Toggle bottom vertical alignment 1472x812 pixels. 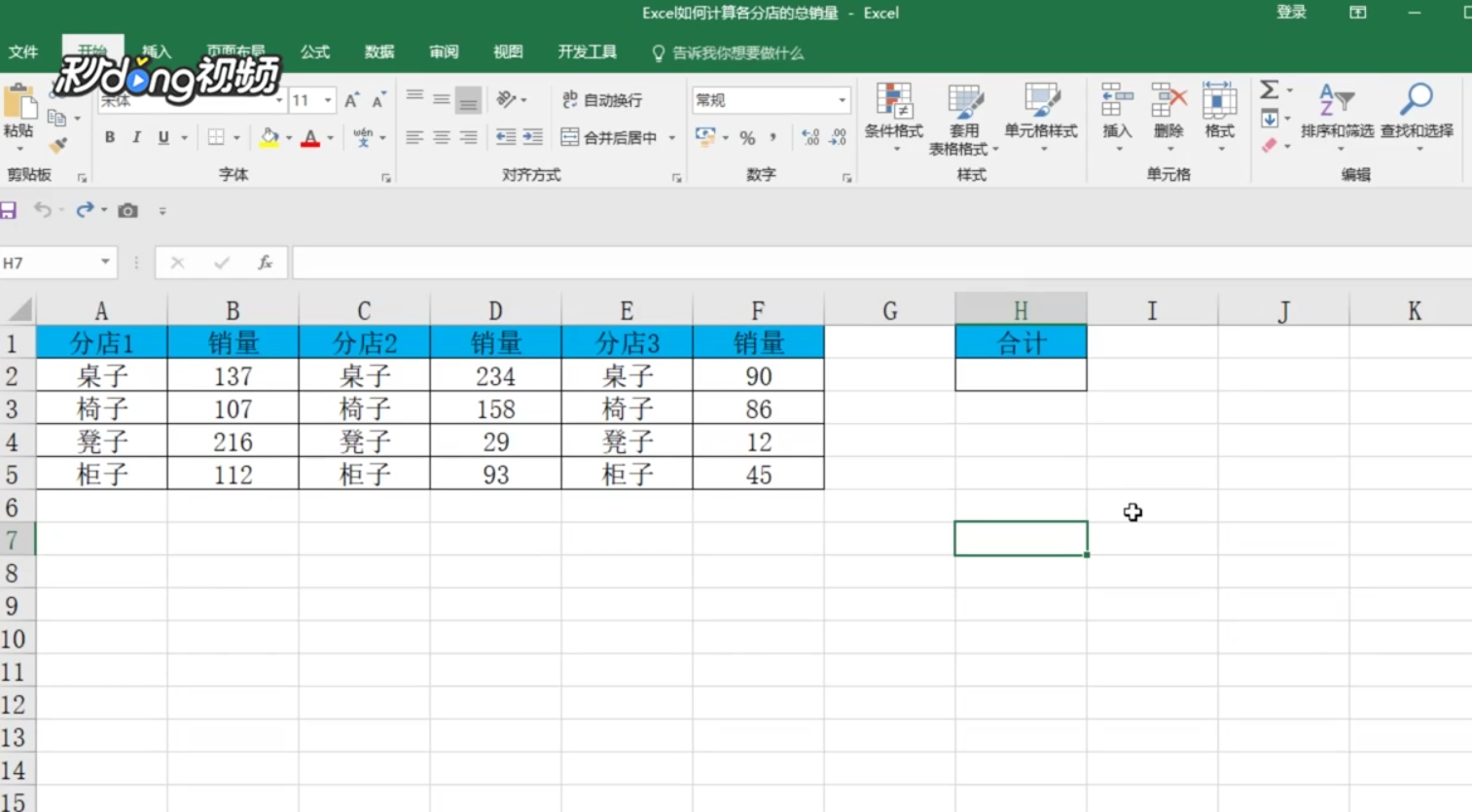click(x=468, y=99)
